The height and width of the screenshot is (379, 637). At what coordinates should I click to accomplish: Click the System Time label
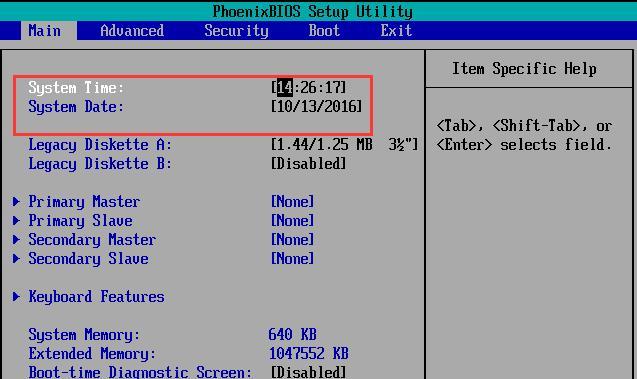76,87
